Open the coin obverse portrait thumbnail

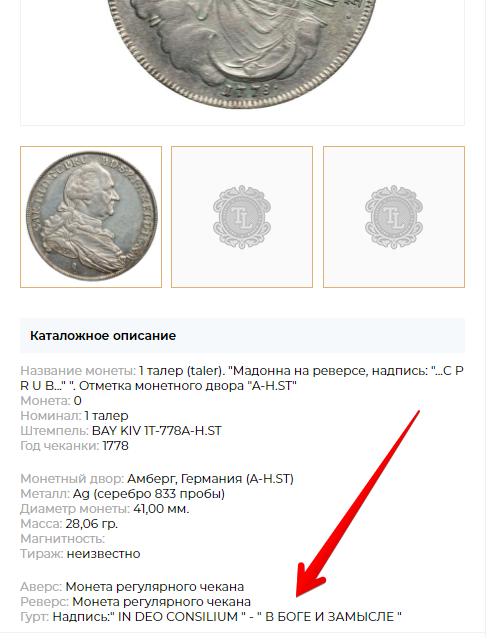(x=91, y=217)
